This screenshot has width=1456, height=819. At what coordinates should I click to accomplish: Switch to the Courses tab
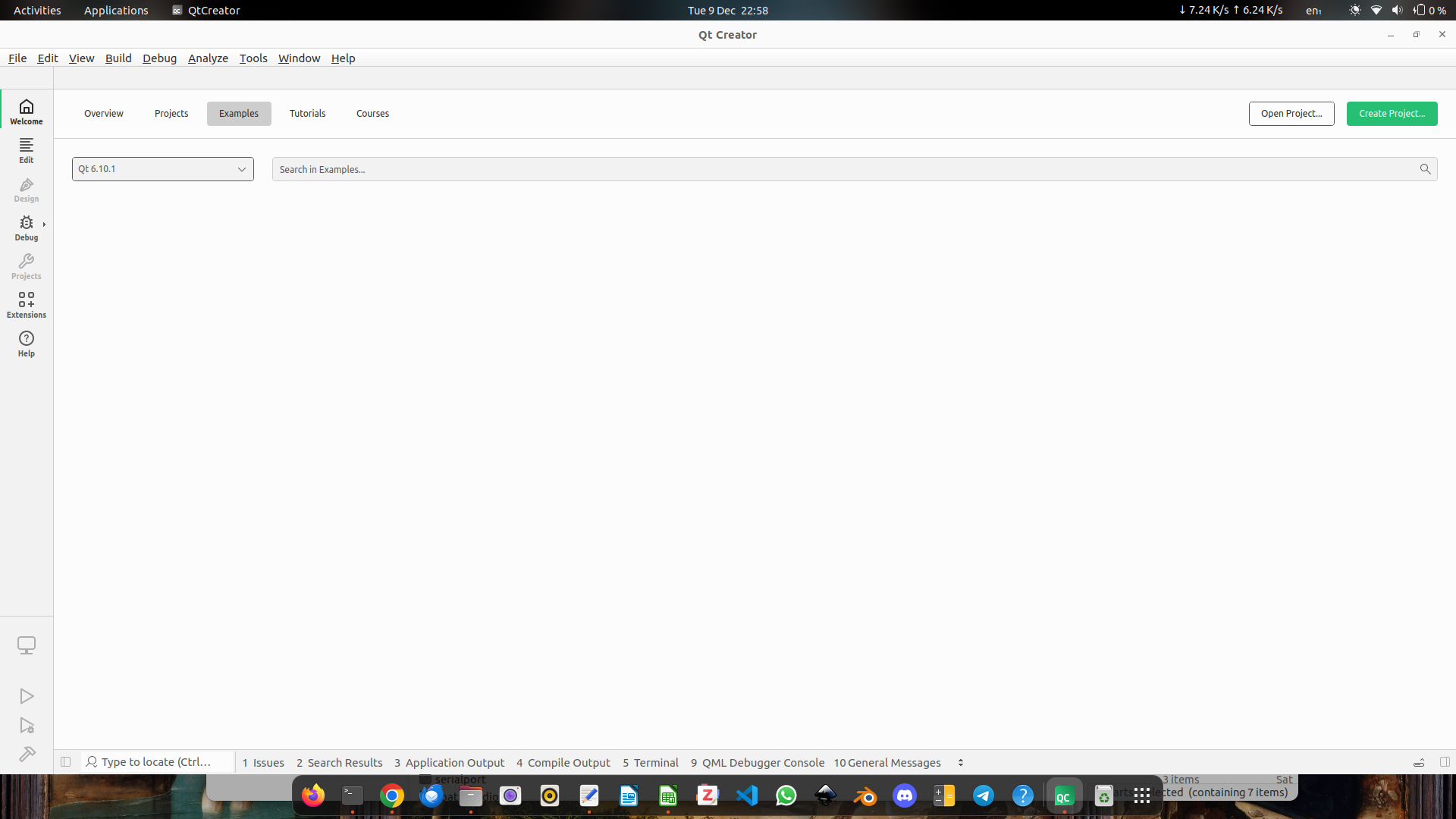coord(372,114)
